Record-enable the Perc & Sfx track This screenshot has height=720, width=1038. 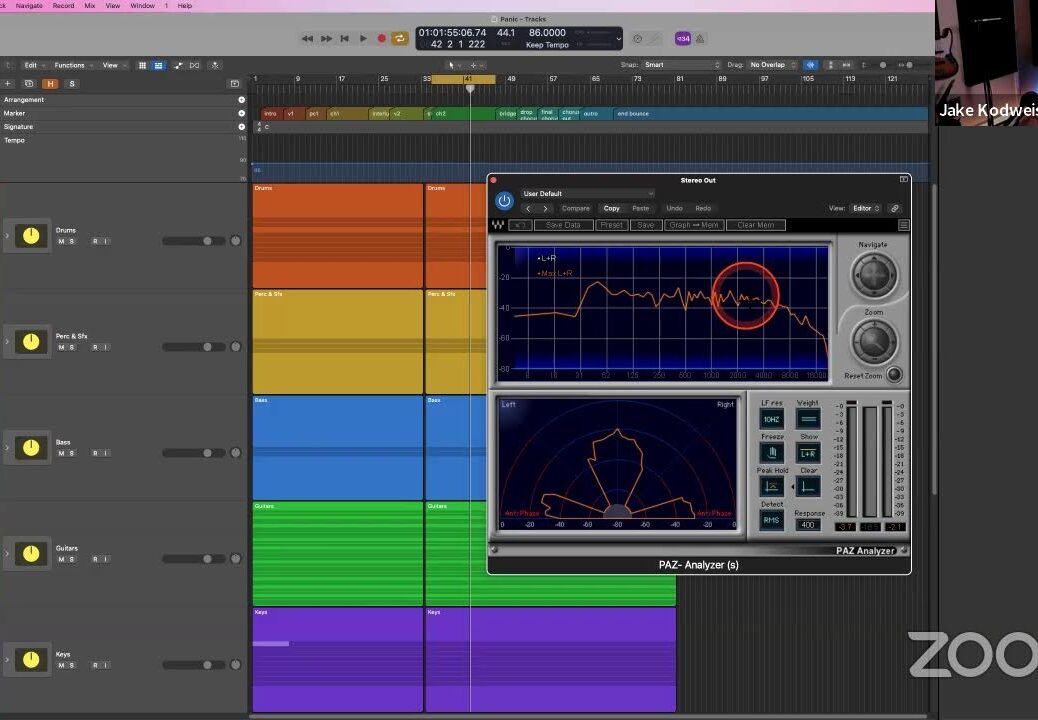95,347
